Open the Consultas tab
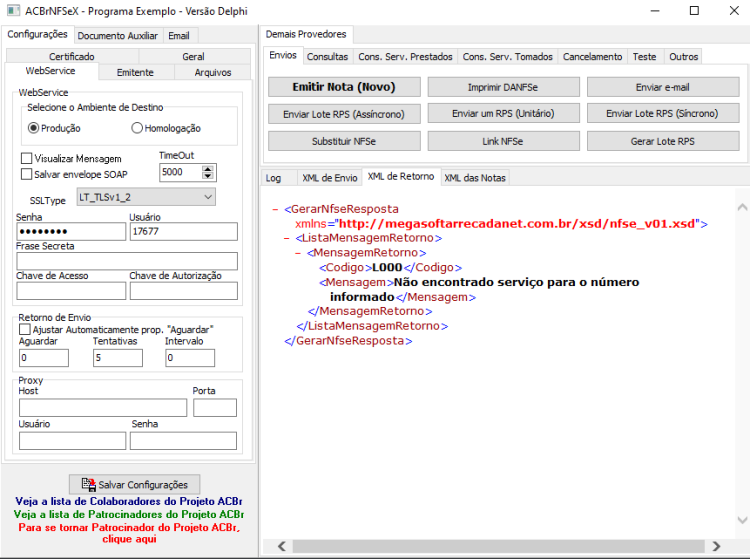 pos(328,56)
